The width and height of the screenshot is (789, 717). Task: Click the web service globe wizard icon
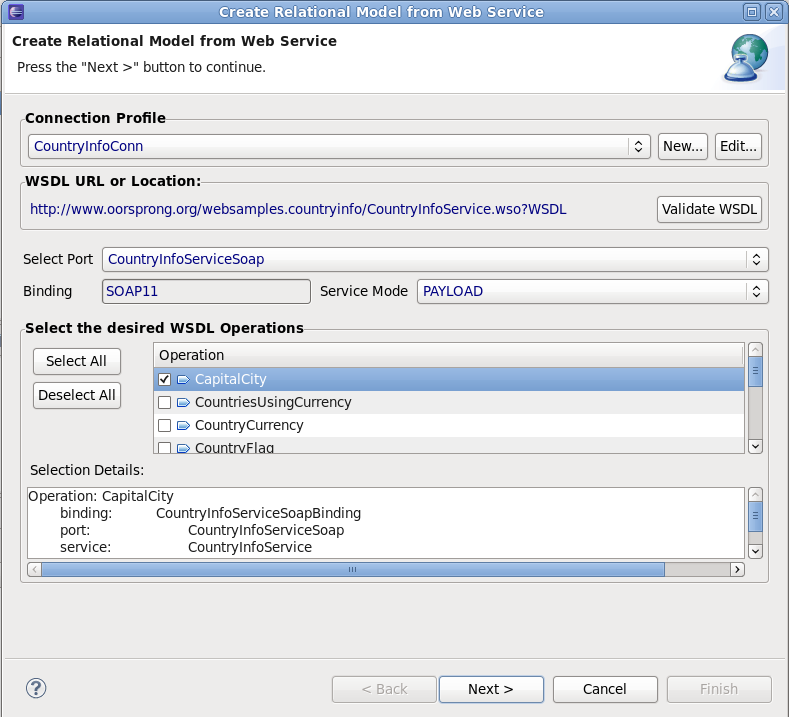745,58
